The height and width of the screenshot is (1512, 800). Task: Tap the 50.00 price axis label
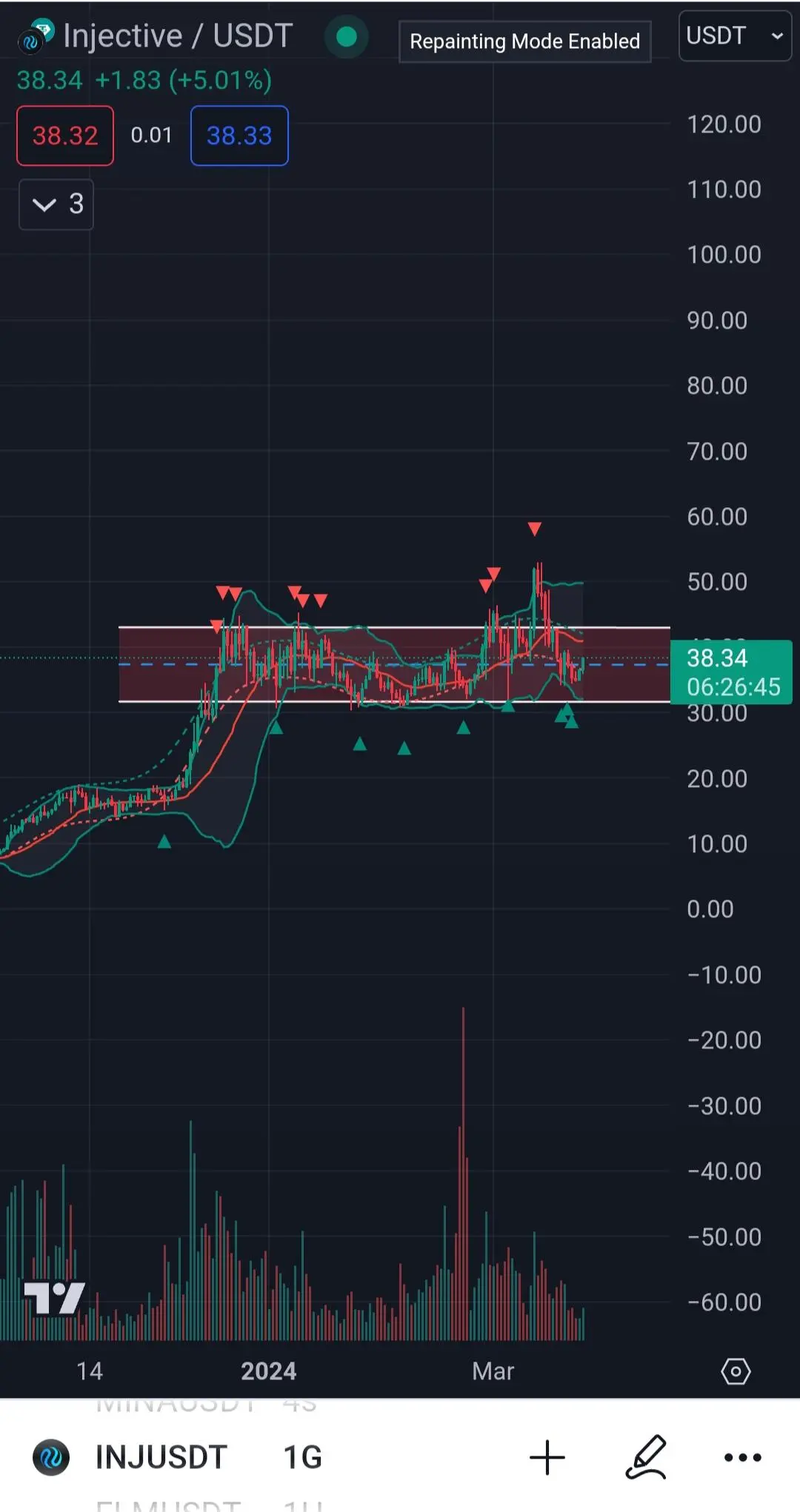pos(717,581)
